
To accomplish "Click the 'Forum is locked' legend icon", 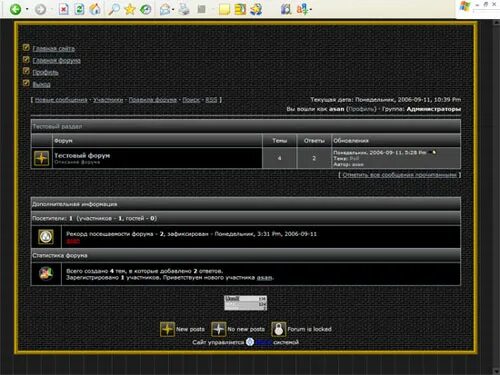I will [x=279, y=329].
